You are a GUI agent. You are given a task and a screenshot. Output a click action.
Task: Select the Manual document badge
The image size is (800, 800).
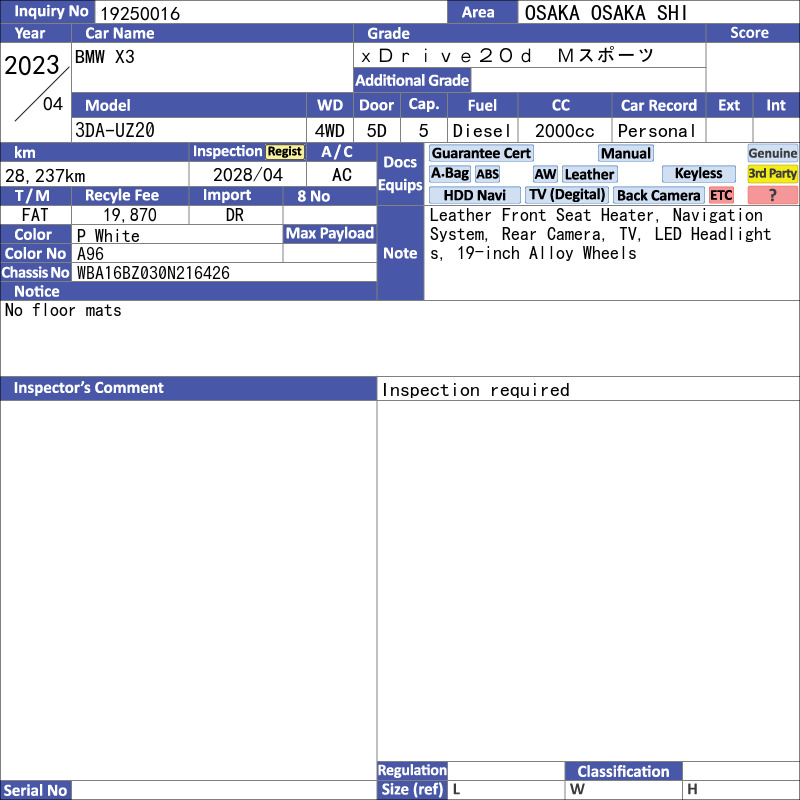pyautogui.click(x=626, y=153)
